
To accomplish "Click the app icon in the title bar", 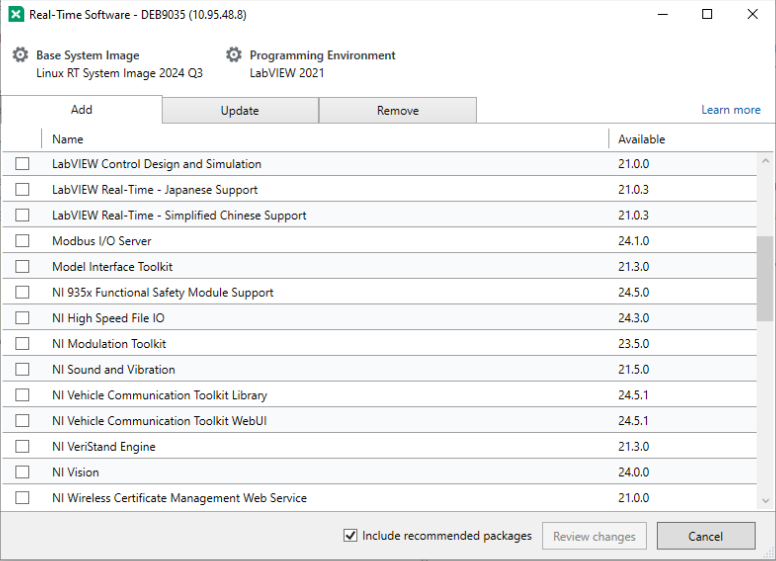I will (x=16, y=14).
